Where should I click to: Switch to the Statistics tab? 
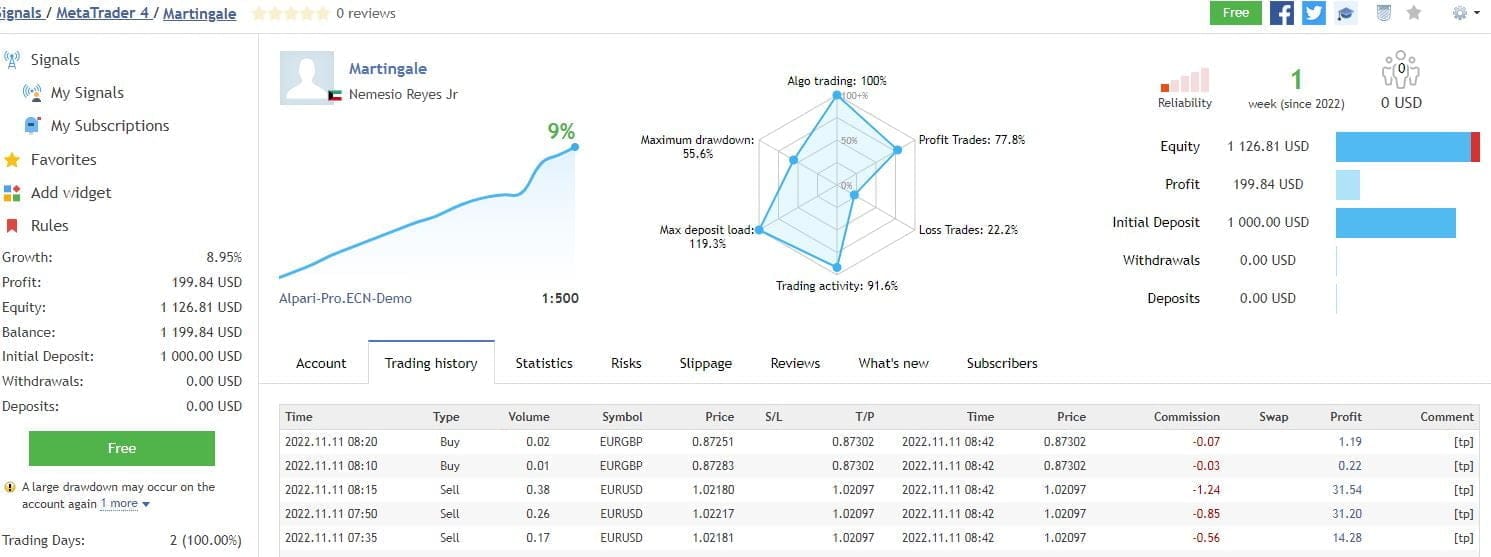pyautogui.click(x=544, y=363)
